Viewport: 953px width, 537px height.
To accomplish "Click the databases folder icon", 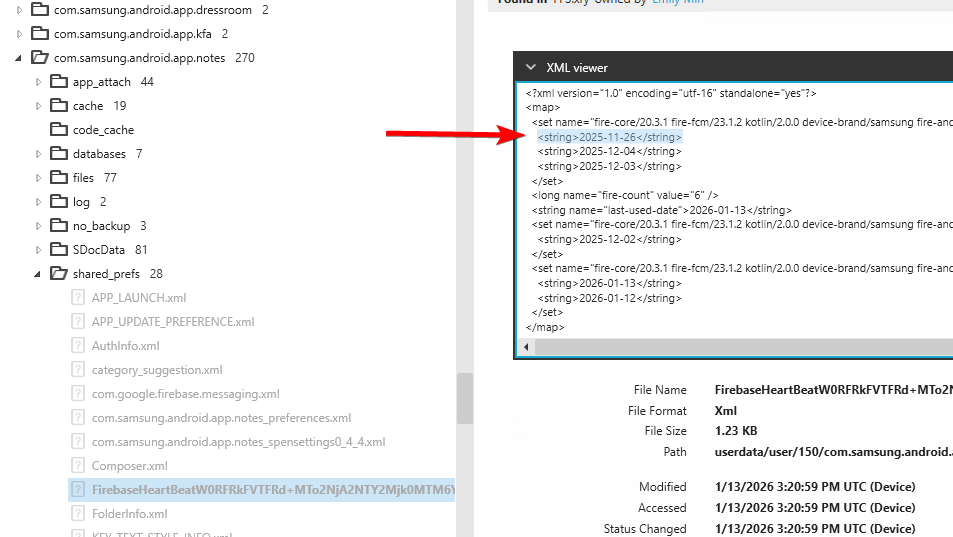I will pos(59,153).
